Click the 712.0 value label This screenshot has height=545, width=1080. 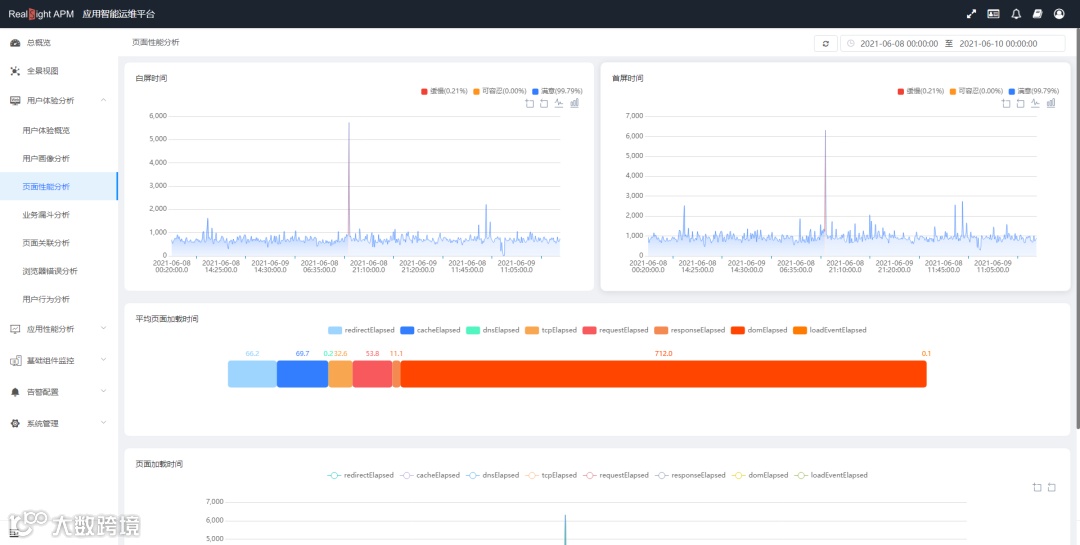(663, 353)
